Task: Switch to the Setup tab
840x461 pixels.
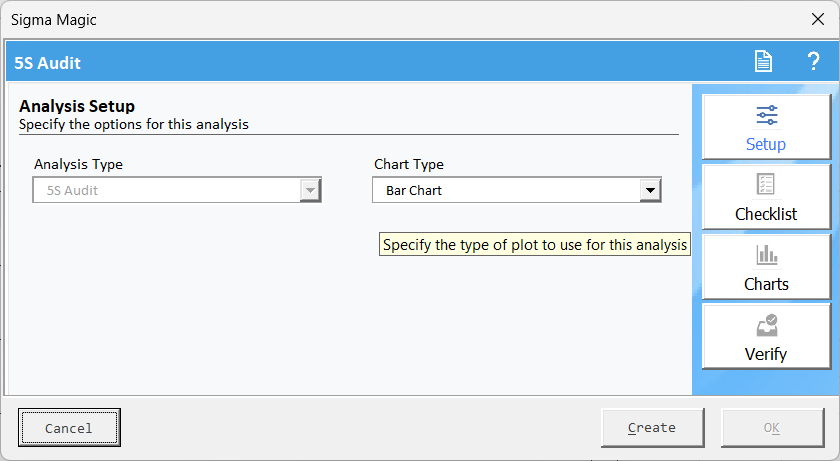Action: [766, 127]
